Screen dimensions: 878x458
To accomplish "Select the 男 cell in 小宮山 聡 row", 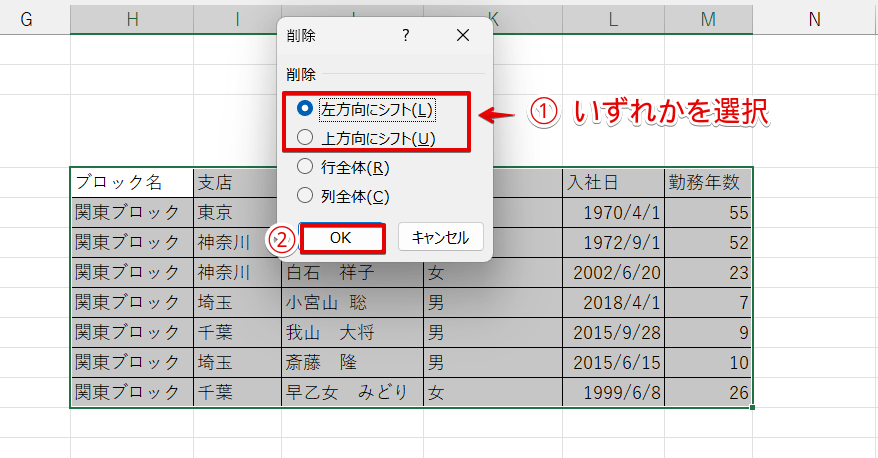I will tap(493, 303).
